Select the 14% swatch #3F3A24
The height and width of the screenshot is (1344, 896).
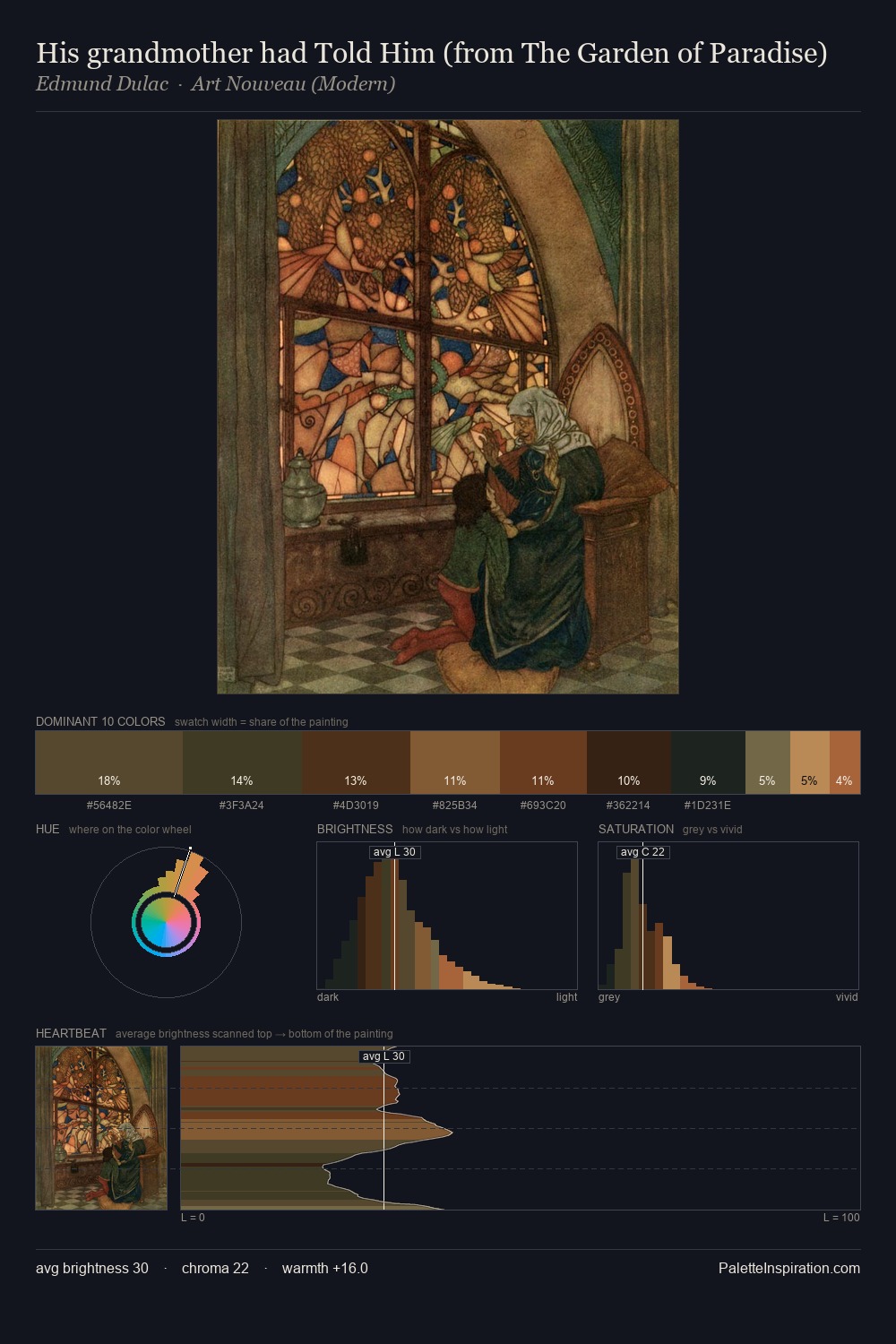[x=242, y=762]
